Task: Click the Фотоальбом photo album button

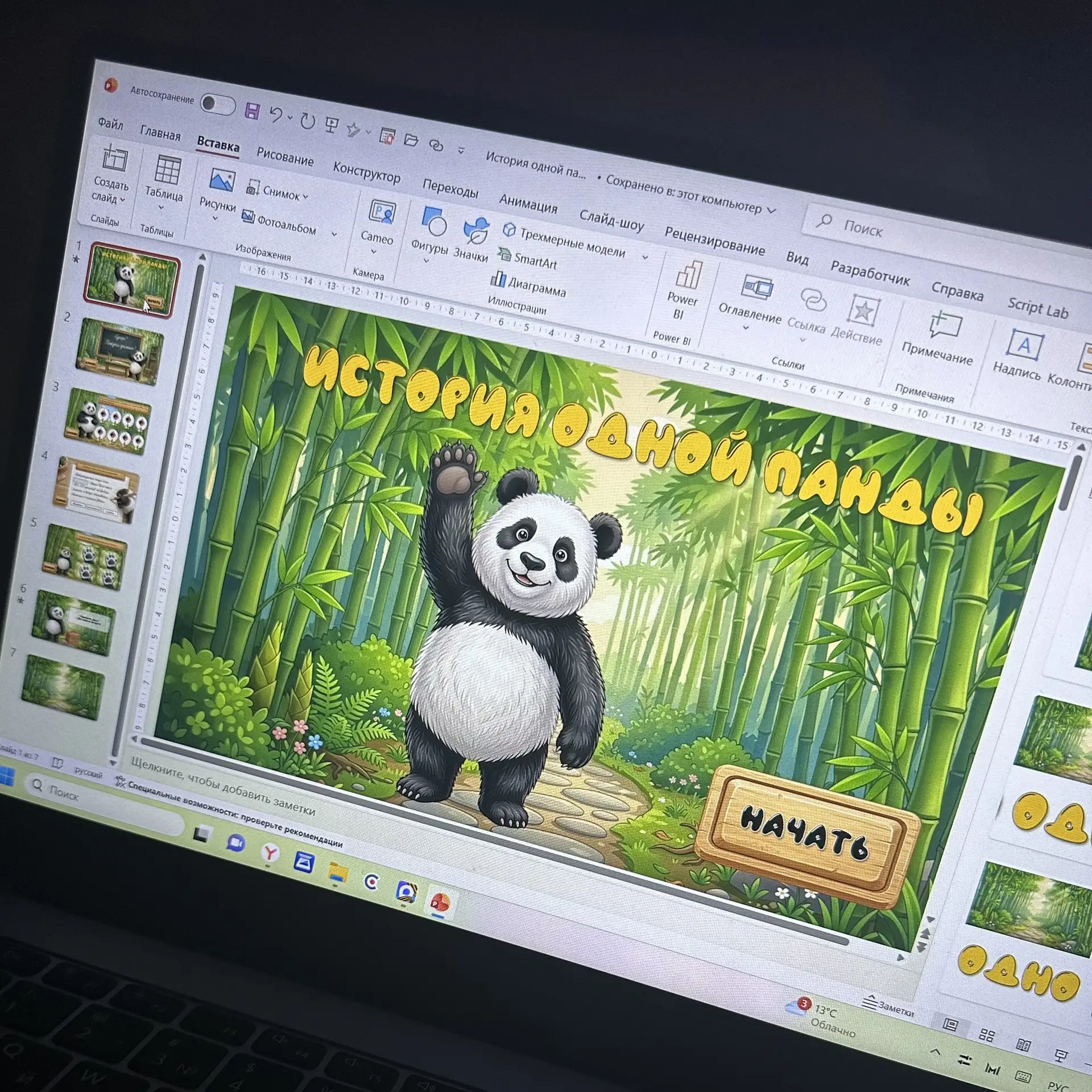Action: point(279,222)
